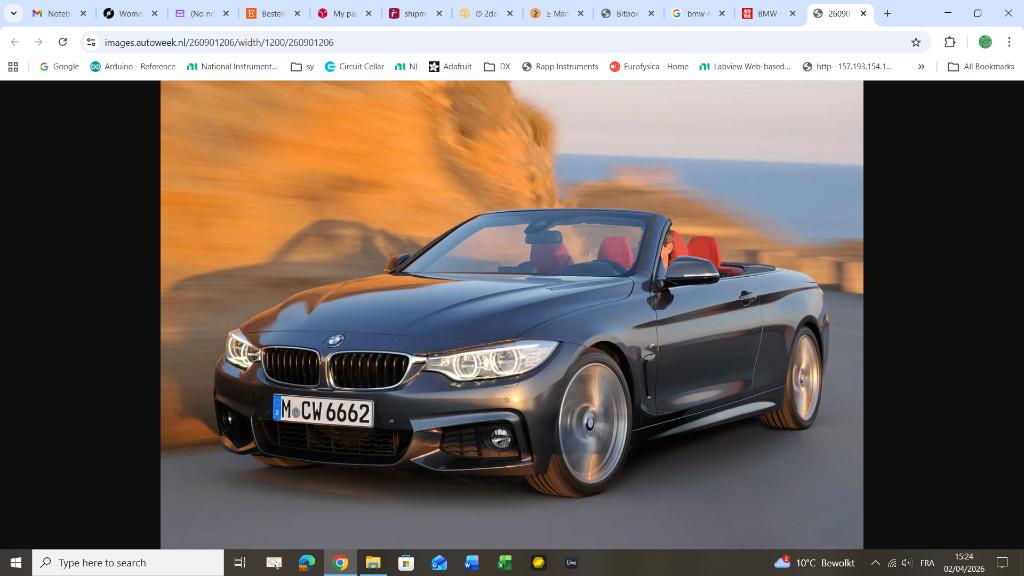
Task: Open the Bitbox tab
Action: click(625, 15)
